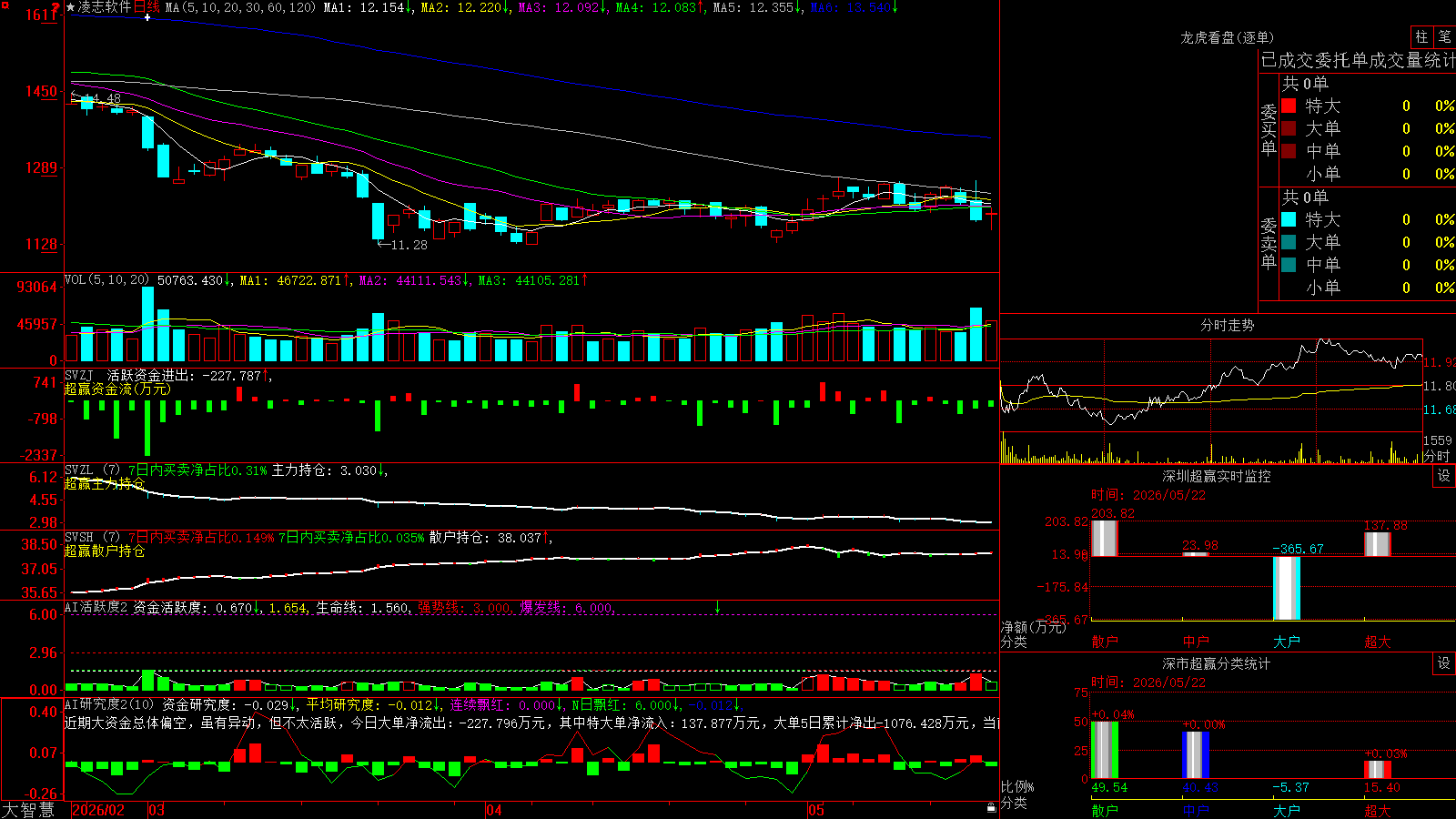1456x819 pixels.
Task: Click the 超赢主力持仓 label
Action: [x=105, y=483]
